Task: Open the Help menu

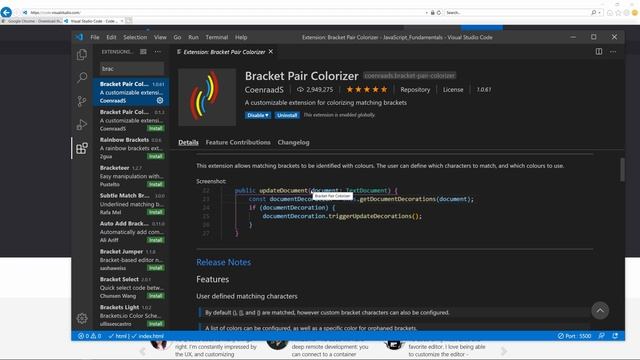Action: coord(241,37)
